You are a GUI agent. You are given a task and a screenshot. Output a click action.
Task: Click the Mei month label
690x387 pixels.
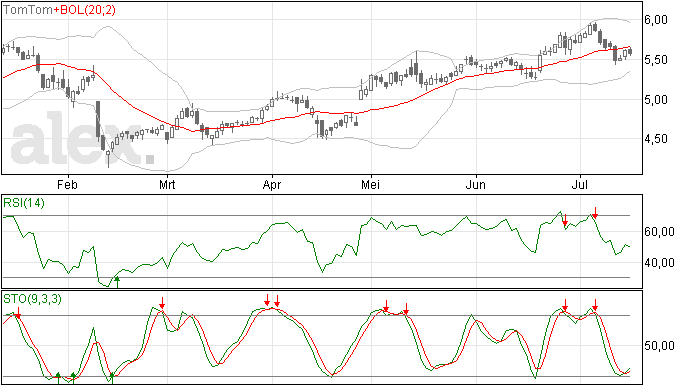coord(371,184)
